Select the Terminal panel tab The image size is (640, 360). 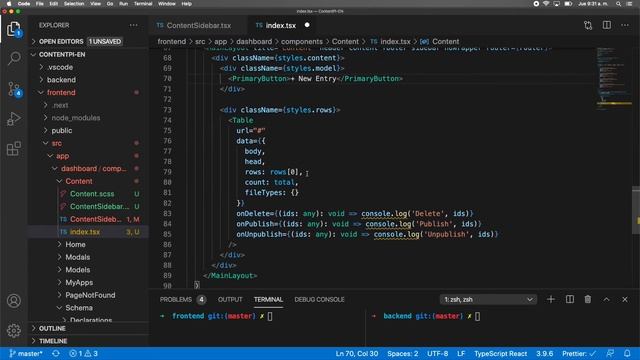[268, 299]
